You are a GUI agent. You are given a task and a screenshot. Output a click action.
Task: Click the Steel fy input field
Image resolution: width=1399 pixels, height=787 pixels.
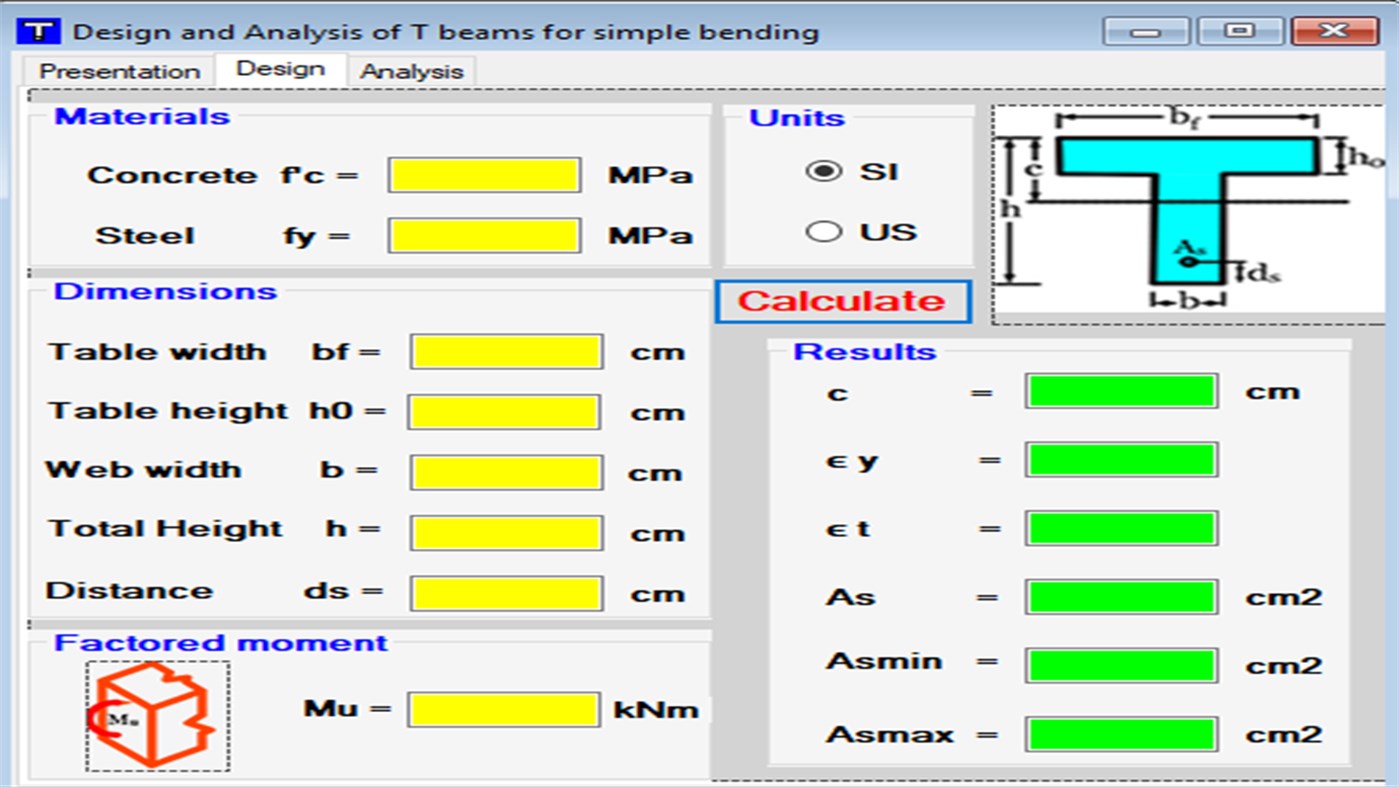(485, 235)
